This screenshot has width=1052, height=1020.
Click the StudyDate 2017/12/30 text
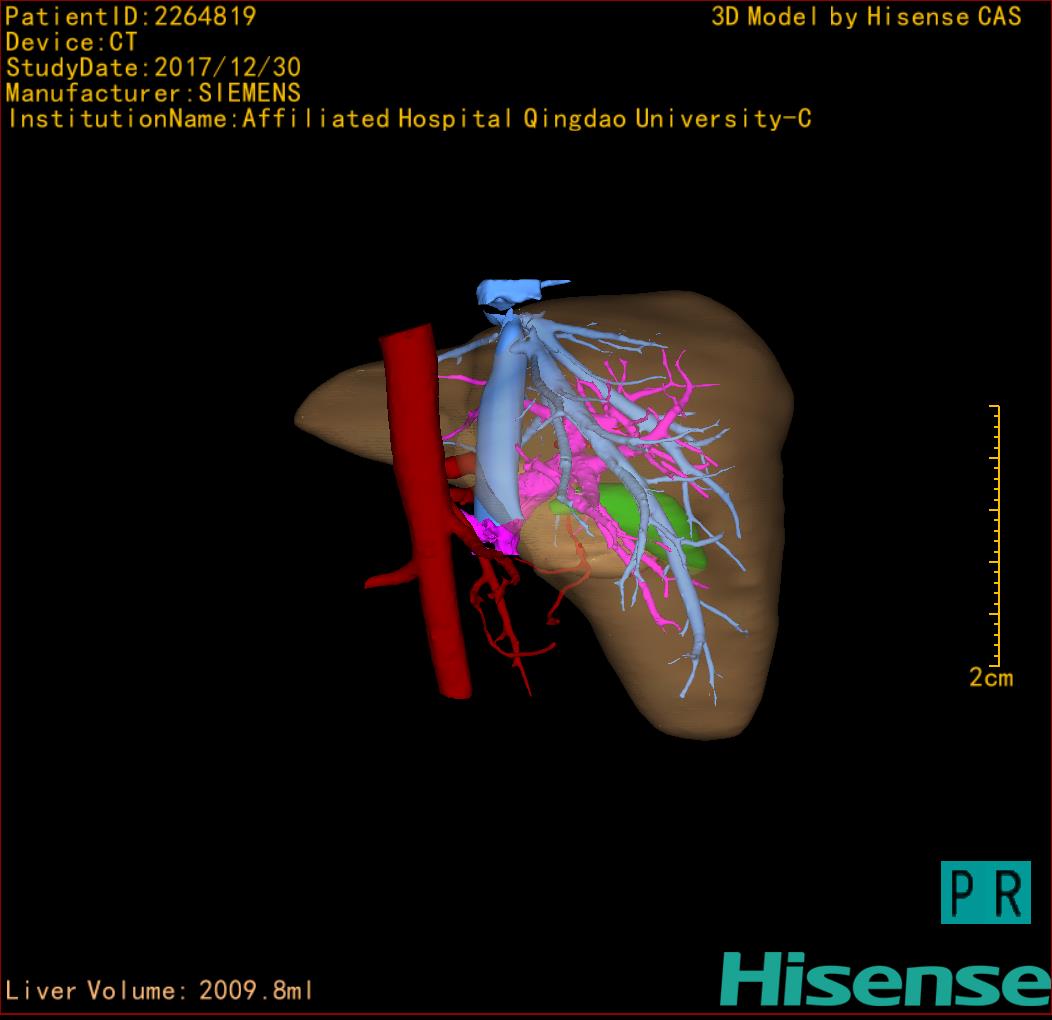tap(153, 68)
